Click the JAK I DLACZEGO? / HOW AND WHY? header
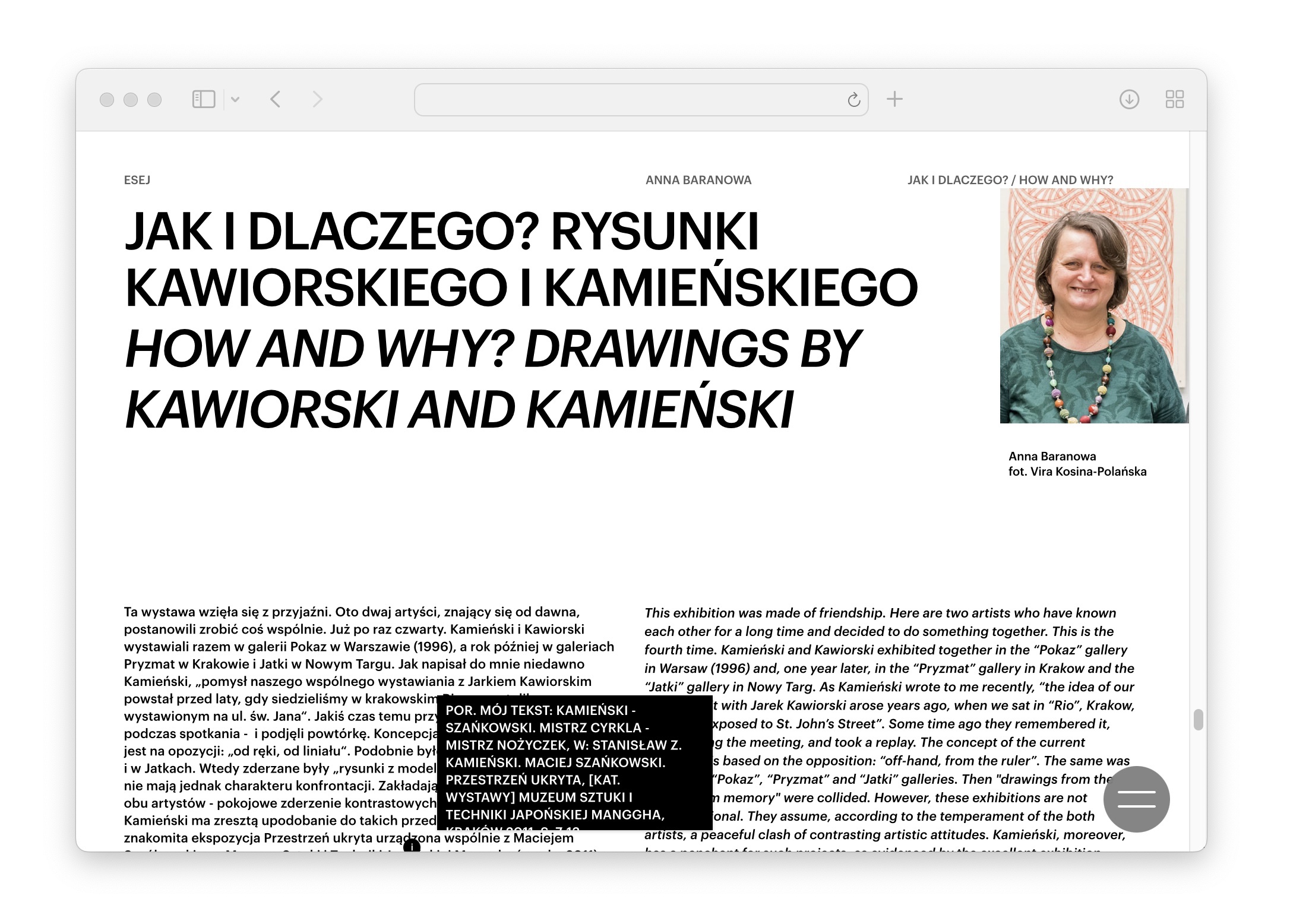 point(1010,180)
